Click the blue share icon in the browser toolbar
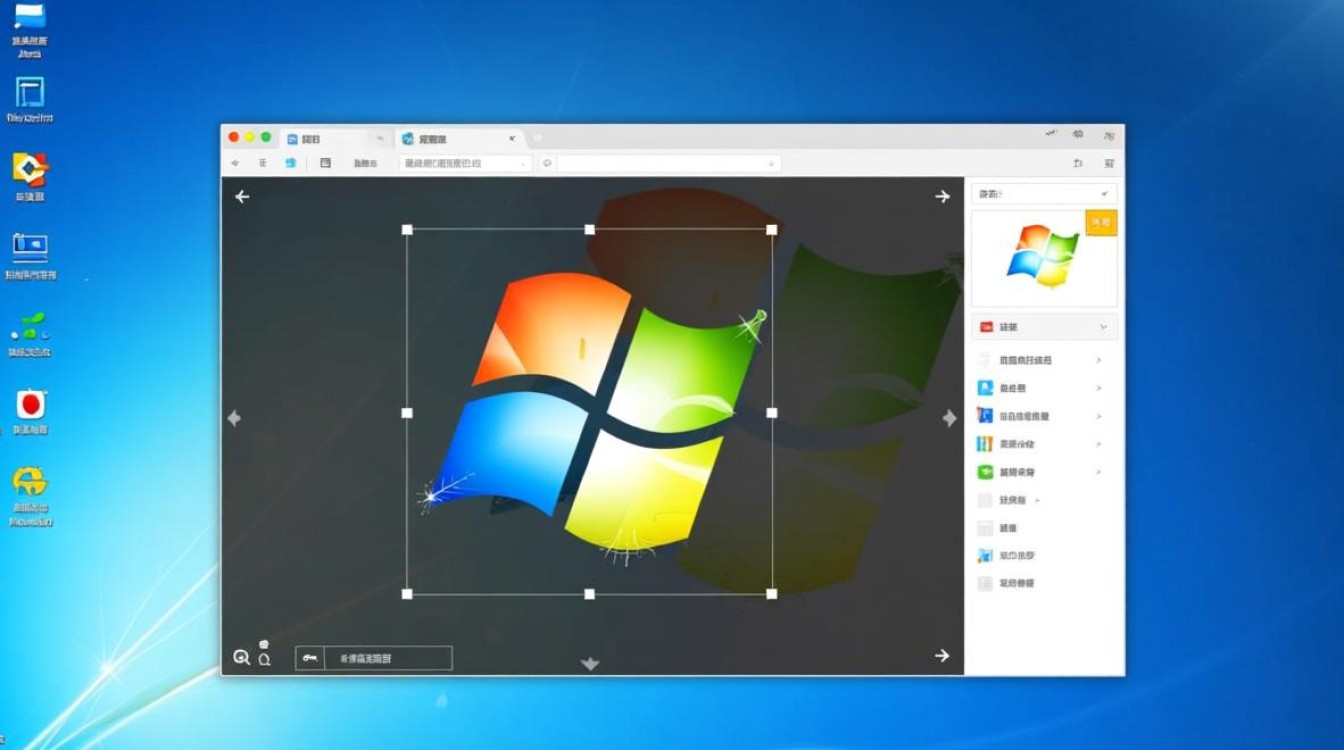 coord(289,163)
